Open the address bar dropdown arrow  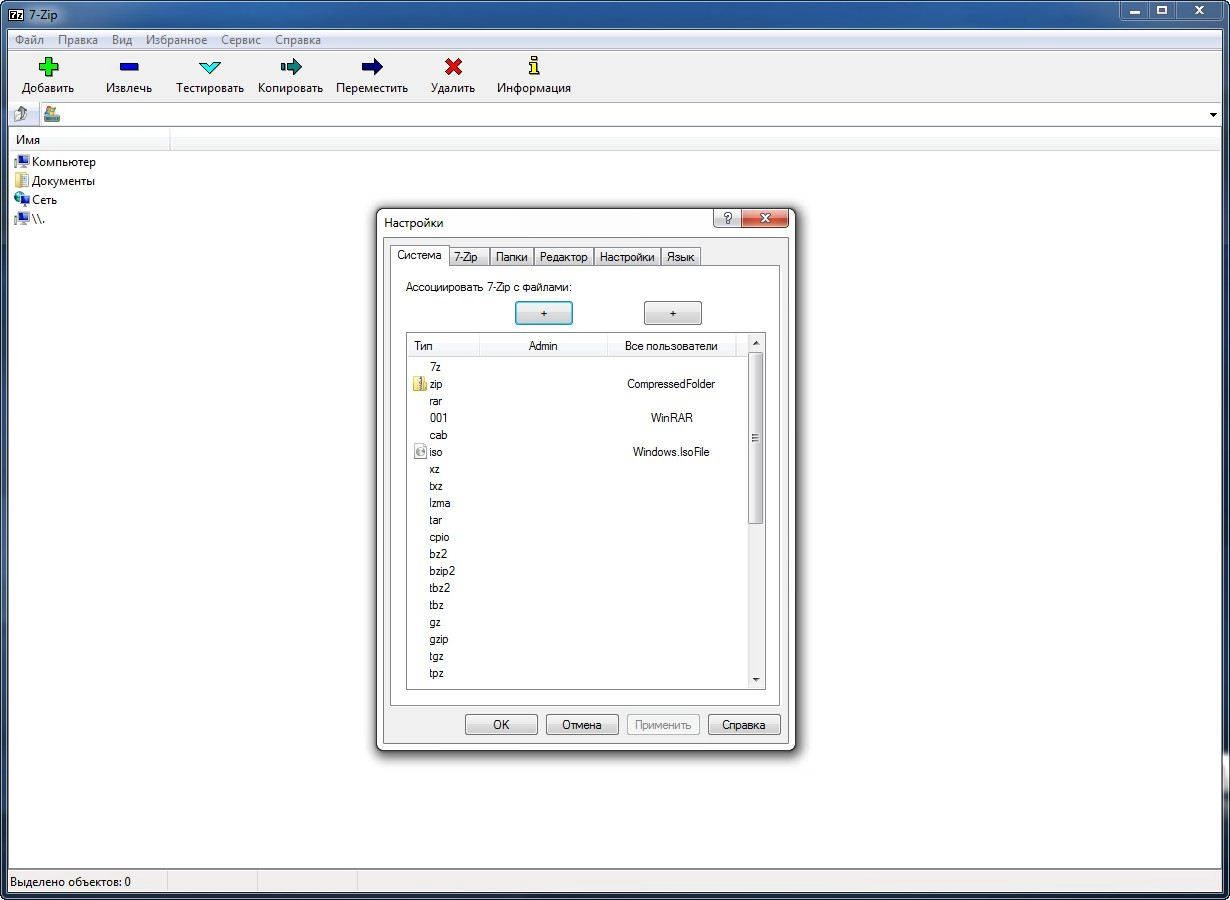click(1214, 115)
